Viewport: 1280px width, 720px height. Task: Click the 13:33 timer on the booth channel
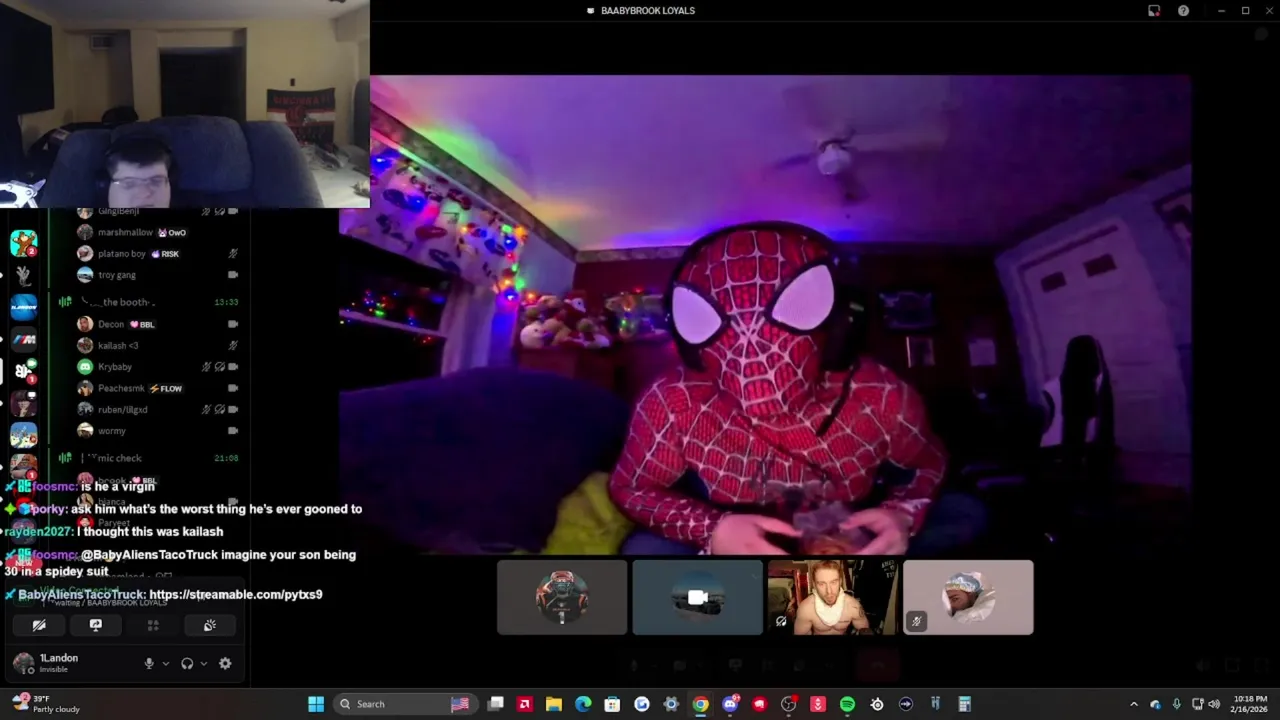point(226,302)
